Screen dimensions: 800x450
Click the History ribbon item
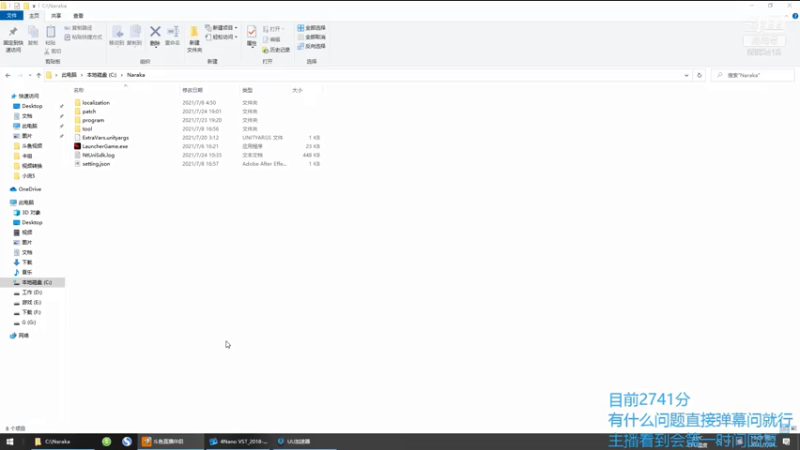pyautogui.click(x=276, y=49)
